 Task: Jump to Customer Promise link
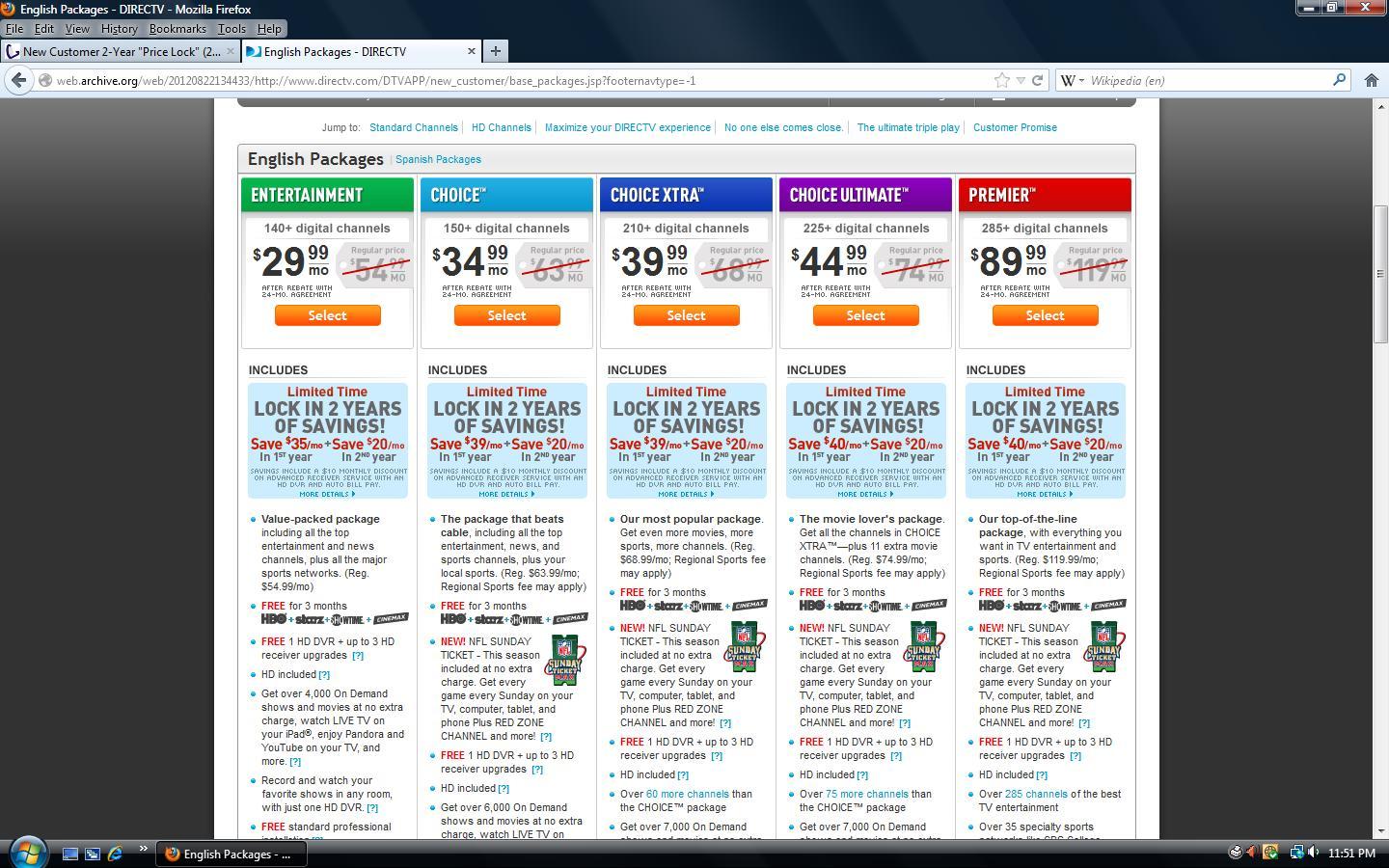tap(1015, 127)
